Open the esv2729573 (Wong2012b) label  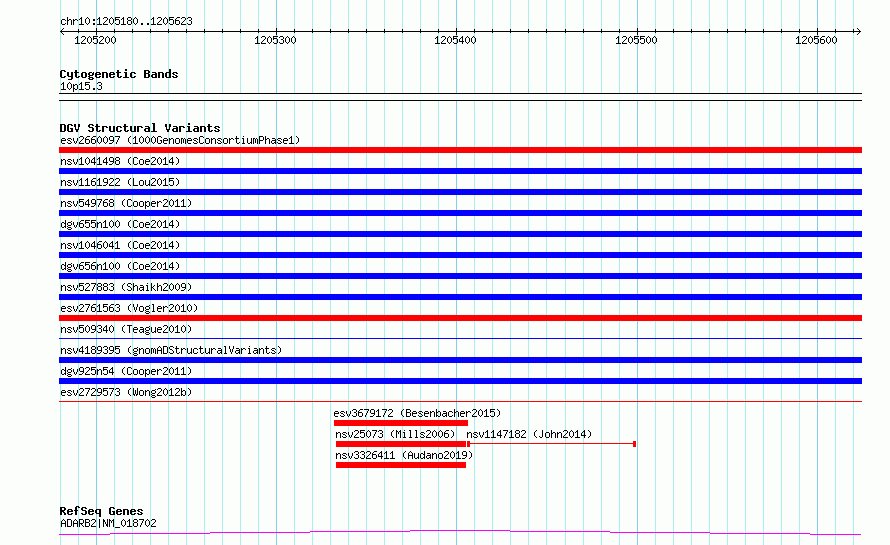126,392
